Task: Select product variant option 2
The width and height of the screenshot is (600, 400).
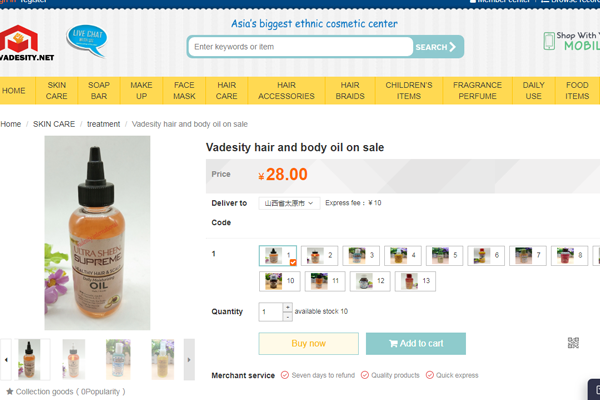Action: coord(319,255)
